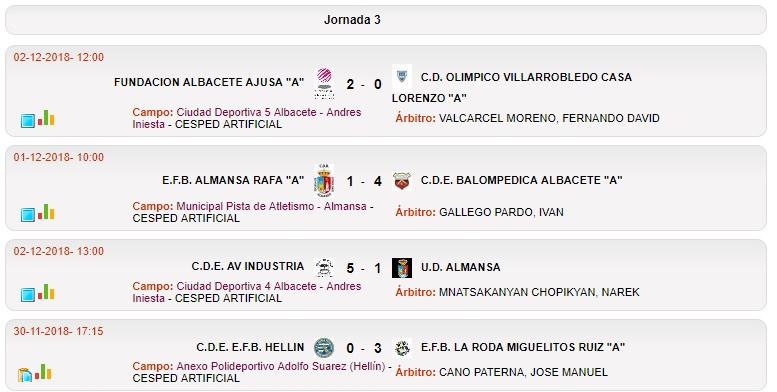The image size is (777, 392).
Task: View bar chart statistics for AV Industria match
Action: pyautogui.click(x=46, y=292)
